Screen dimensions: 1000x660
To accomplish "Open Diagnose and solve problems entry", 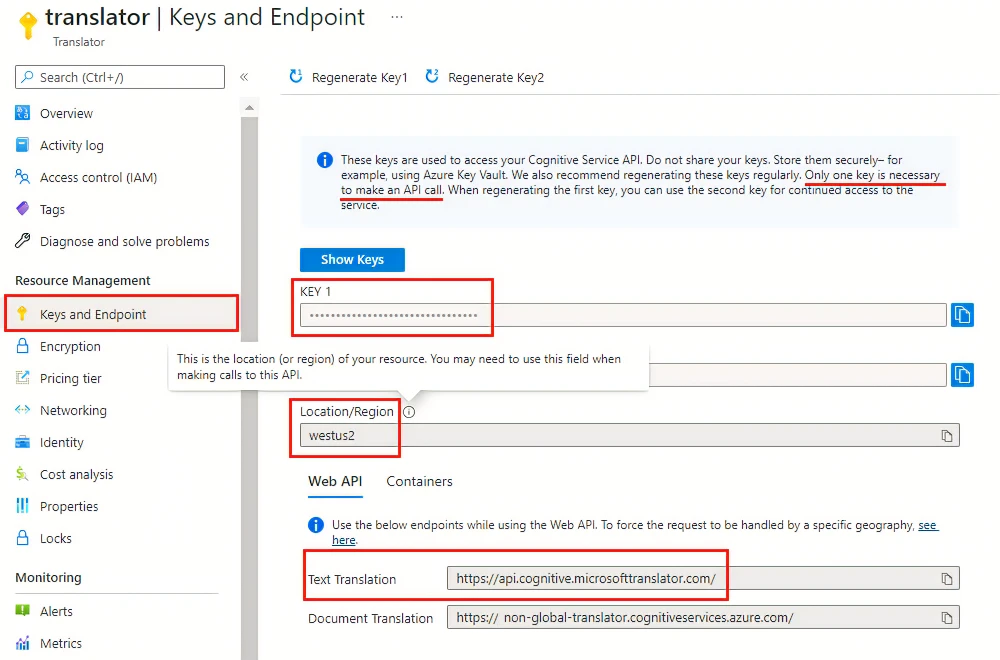I will tap(124, 241).
